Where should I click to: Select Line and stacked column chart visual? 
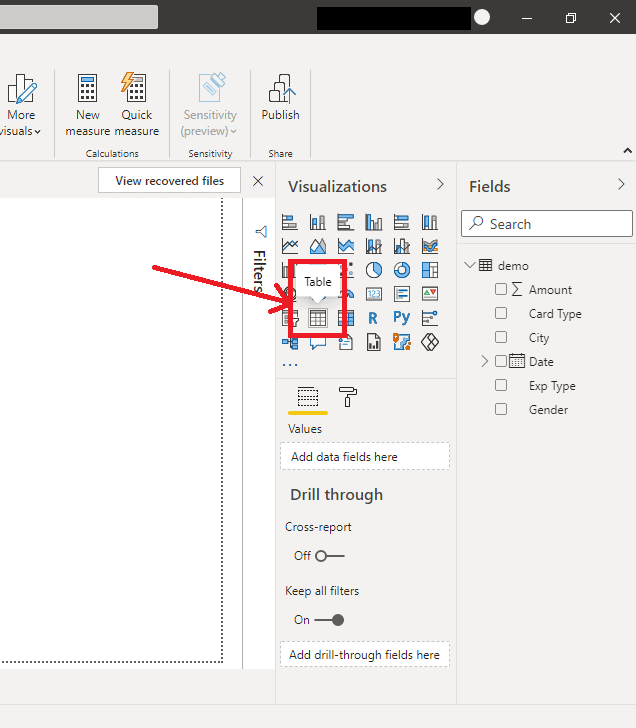coord(374,246)
